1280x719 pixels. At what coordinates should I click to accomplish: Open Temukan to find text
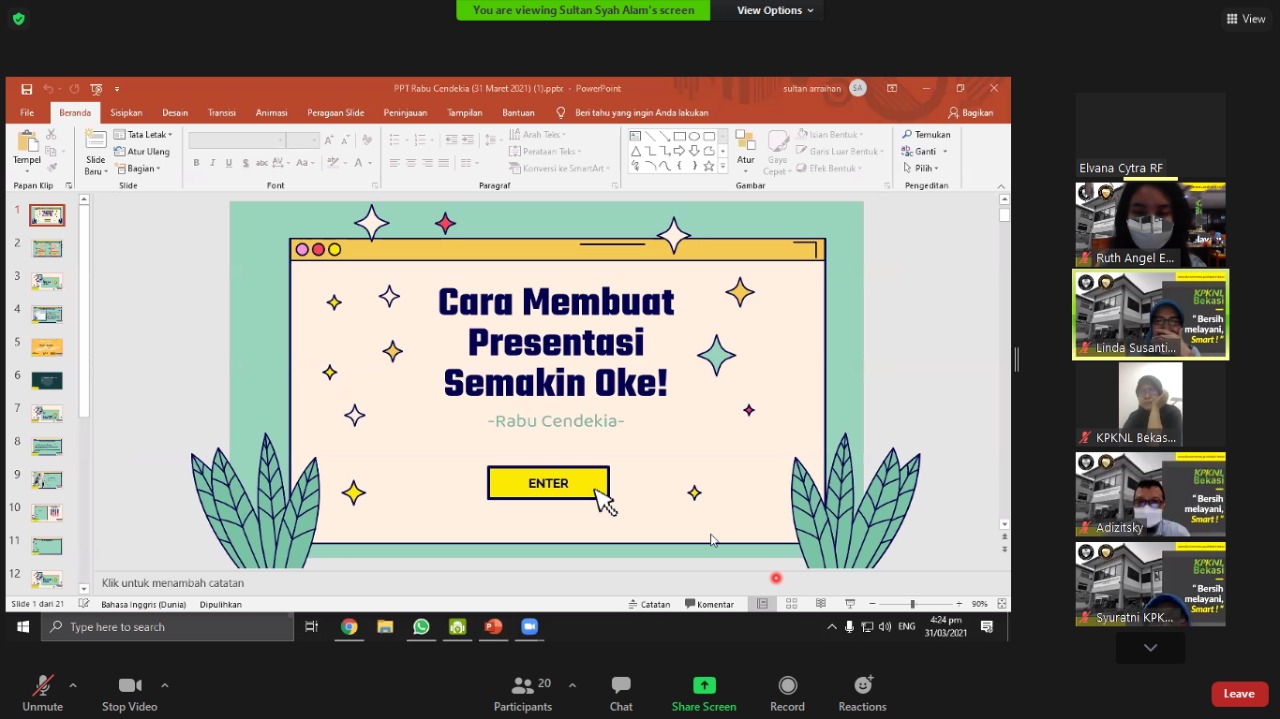pos(928,134)
